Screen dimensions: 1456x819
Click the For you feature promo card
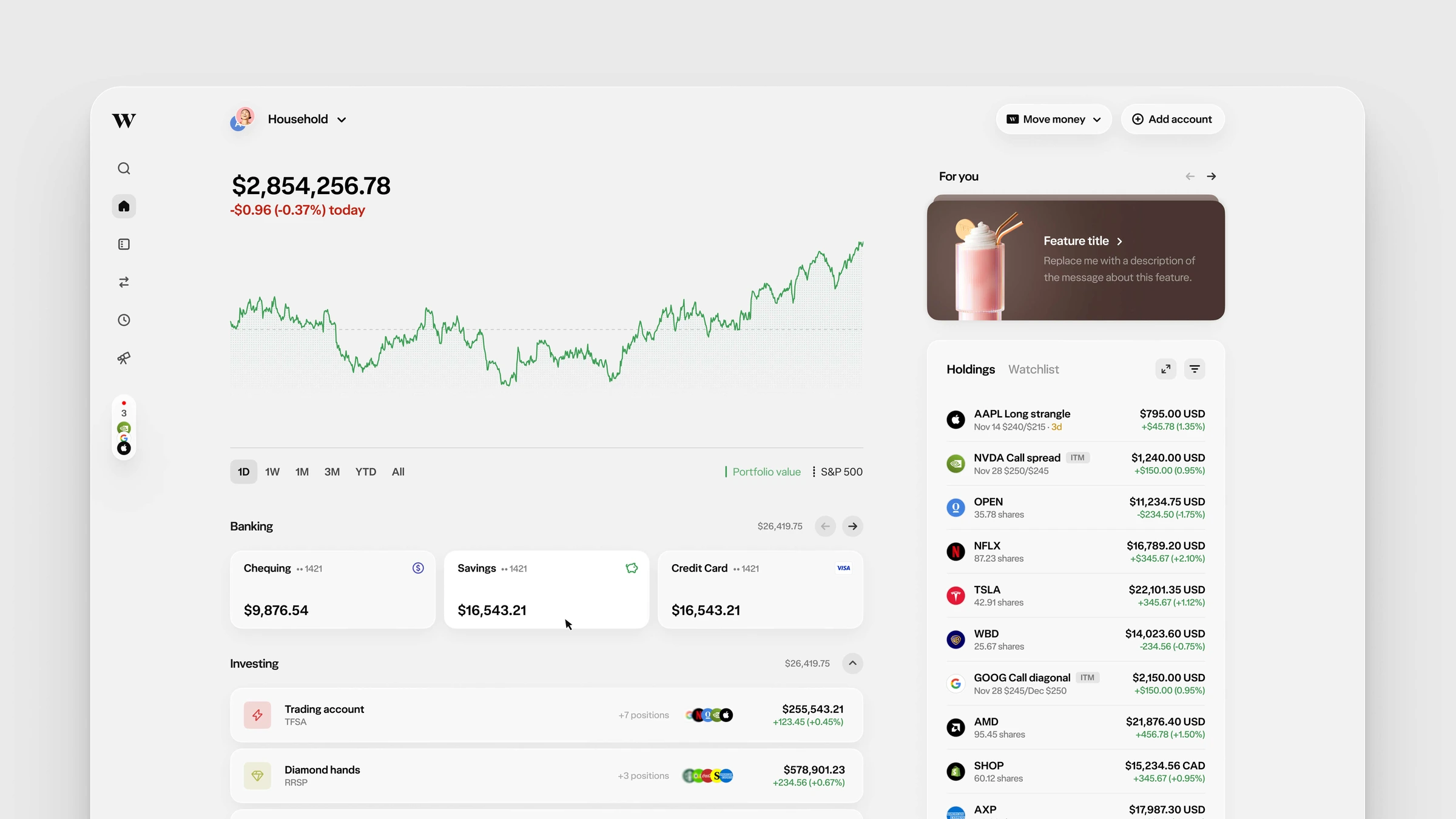point(1076,260)
